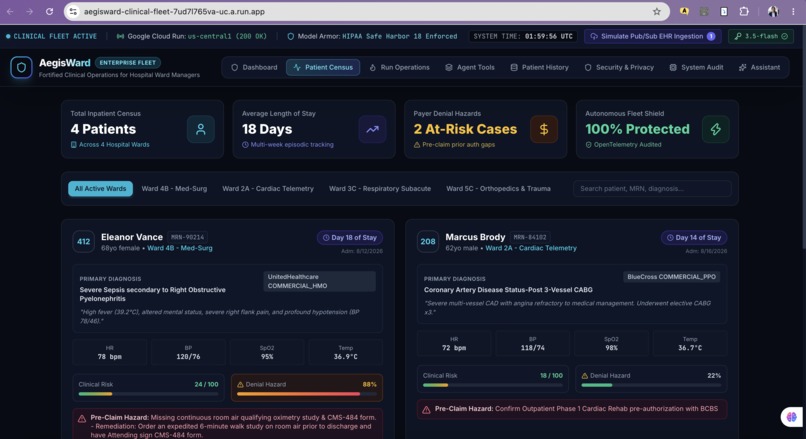Screen dimensions: 806x439
Task: Click the patient search field
Action: point(652,189)
